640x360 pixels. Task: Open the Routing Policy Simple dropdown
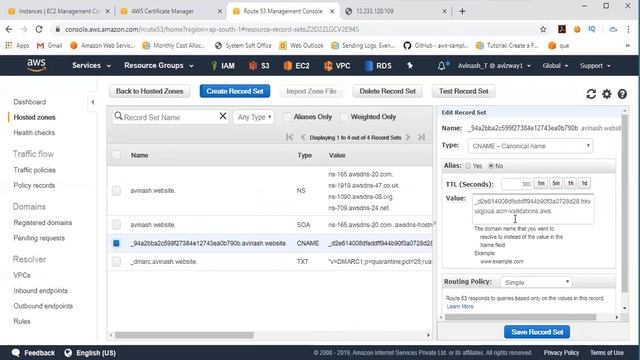coord(536,282)
